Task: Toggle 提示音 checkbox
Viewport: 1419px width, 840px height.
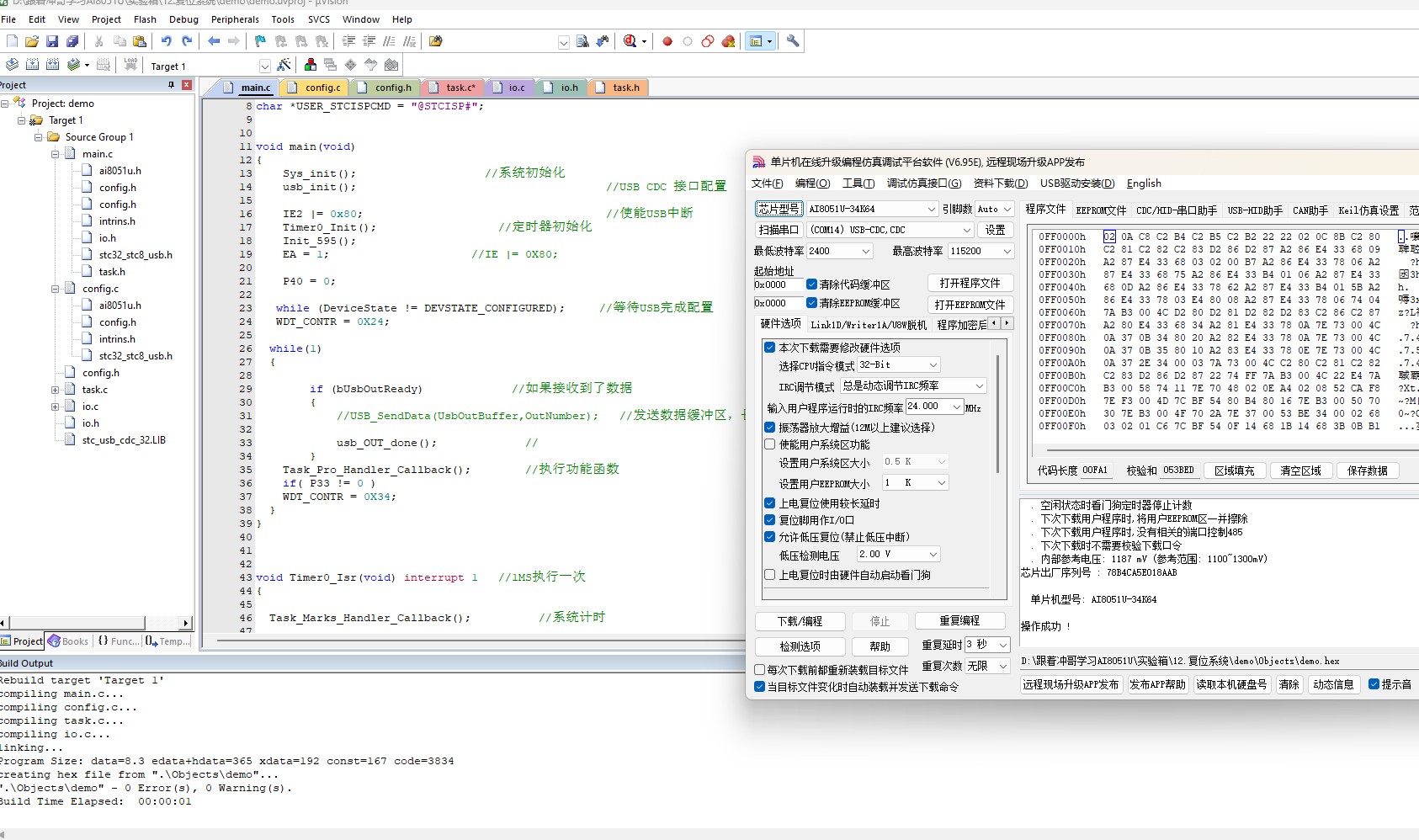Action: click(1374, 684)
